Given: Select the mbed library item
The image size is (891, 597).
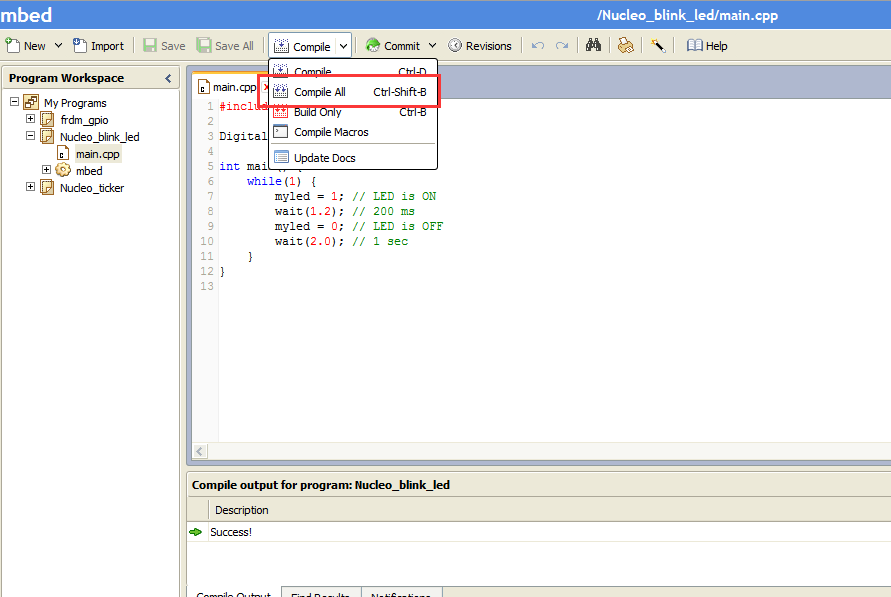Looking at the screenshot, I should (x=89, y=171).
